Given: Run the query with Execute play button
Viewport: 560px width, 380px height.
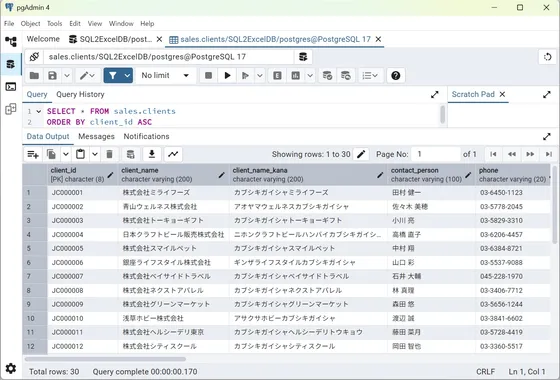Looking at the screenshot, I should coord(227,75).
